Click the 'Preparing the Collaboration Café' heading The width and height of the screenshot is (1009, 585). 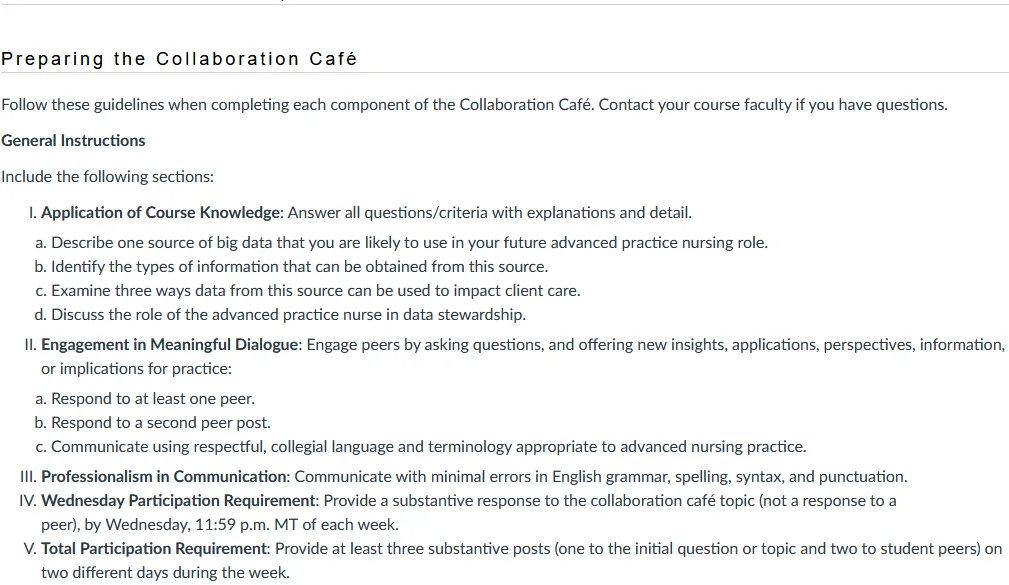coord(179,59)
